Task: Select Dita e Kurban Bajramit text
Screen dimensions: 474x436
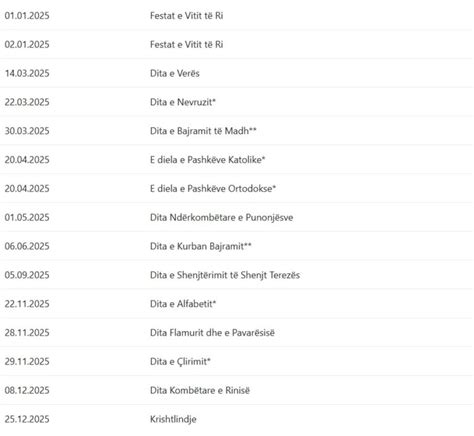Action: [x=201, y=246]
